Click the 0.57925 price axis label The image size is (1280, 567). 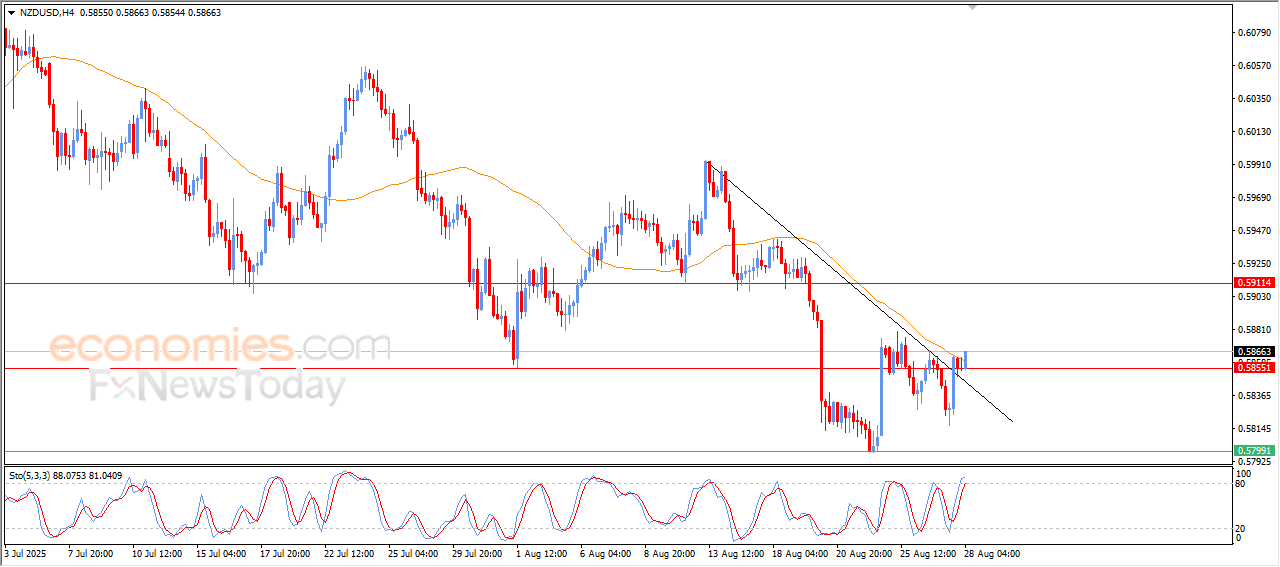pyautogui.click(x=1255, y=462)
